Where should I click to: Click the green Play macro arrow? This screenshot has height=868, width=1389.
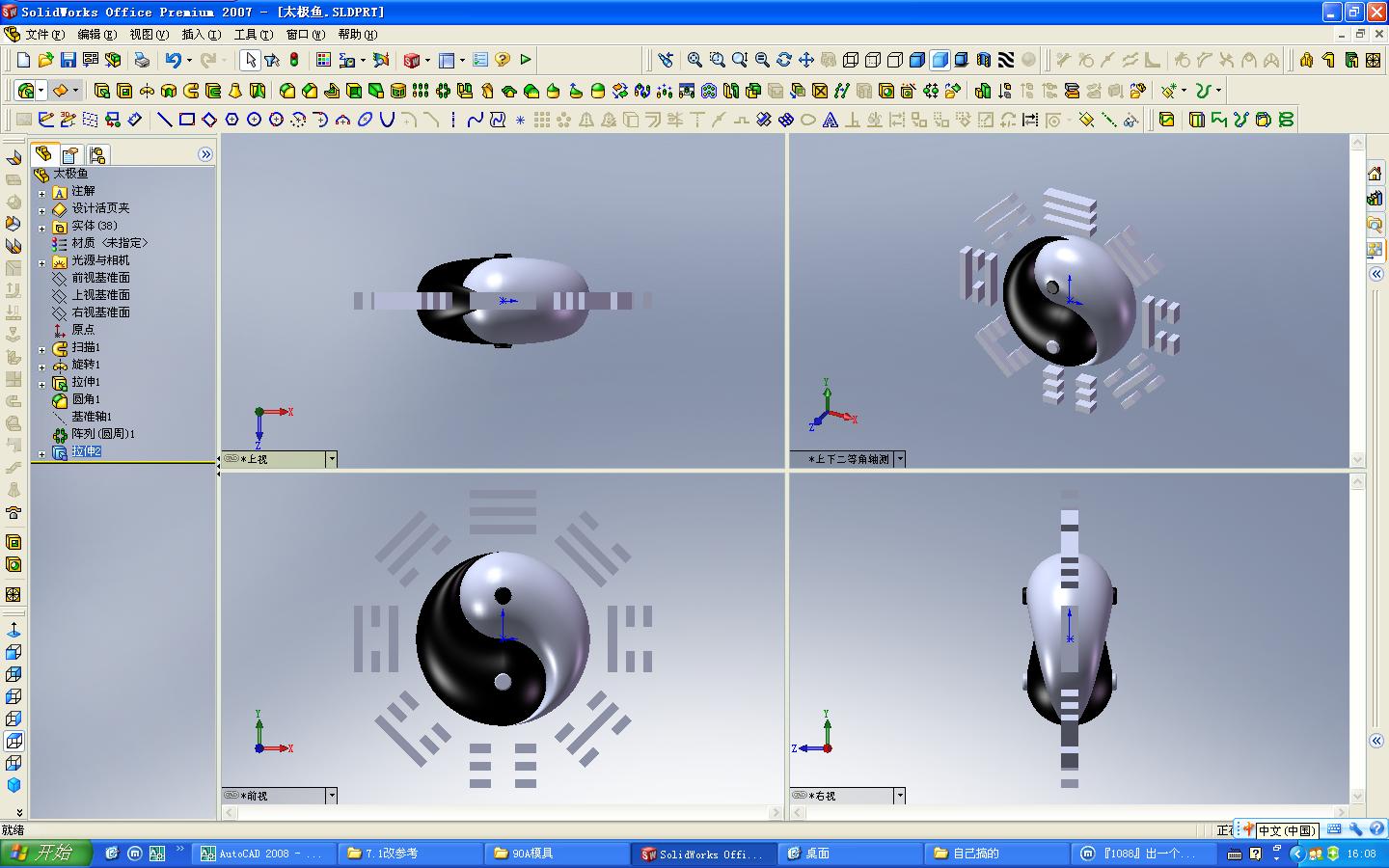pyautogui.click(x=526, y=60)
